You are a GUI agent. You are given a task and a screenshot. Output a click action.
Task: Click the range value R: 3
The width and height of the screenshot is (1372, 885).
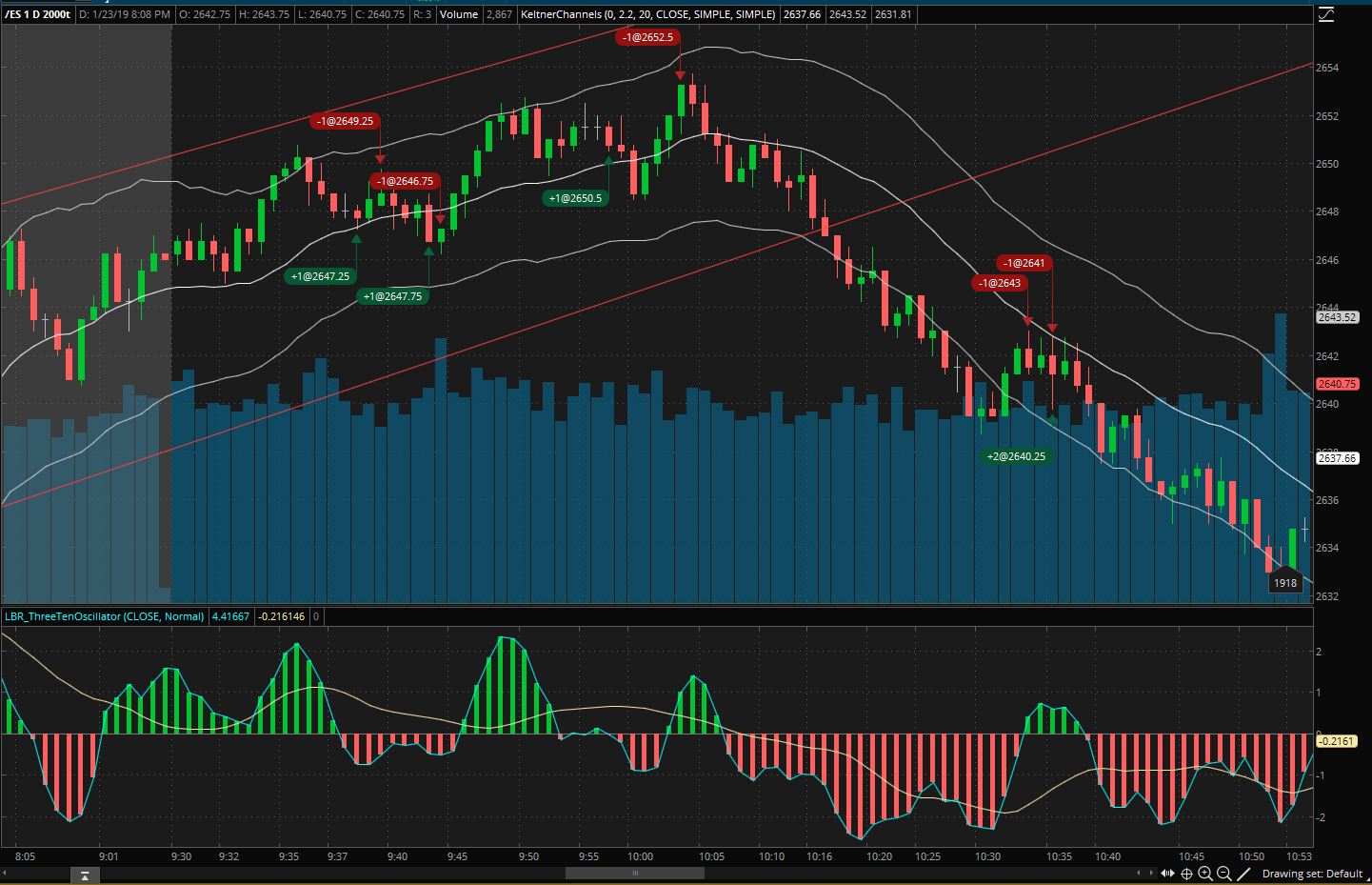[x=422, y=14]
